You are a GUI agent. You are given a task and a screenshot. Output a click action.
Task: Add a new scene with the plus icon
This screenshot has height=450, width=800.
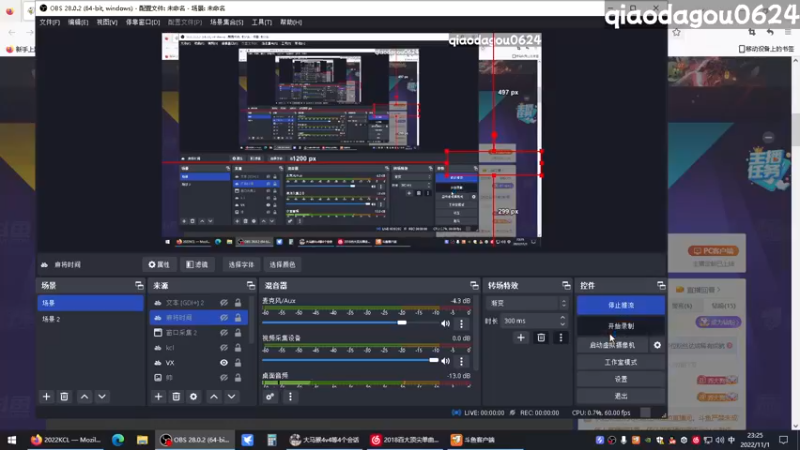coord(46,396)
